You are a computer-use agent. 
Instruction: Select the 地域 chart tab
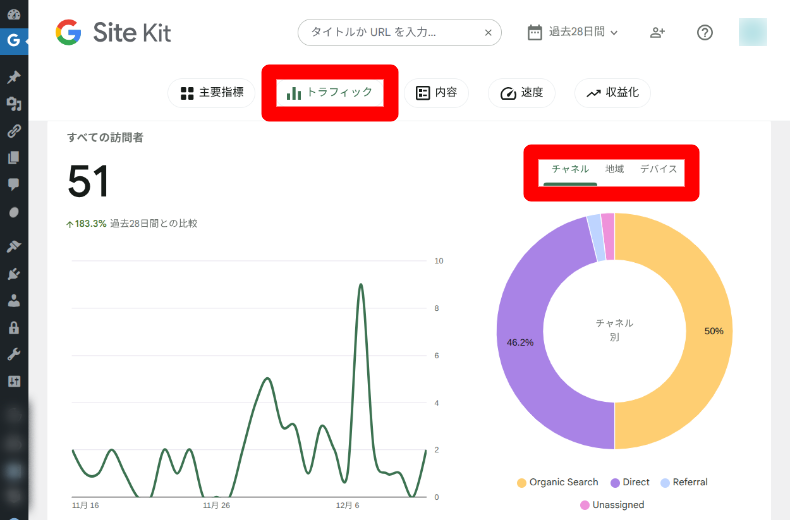pos(614,169)
